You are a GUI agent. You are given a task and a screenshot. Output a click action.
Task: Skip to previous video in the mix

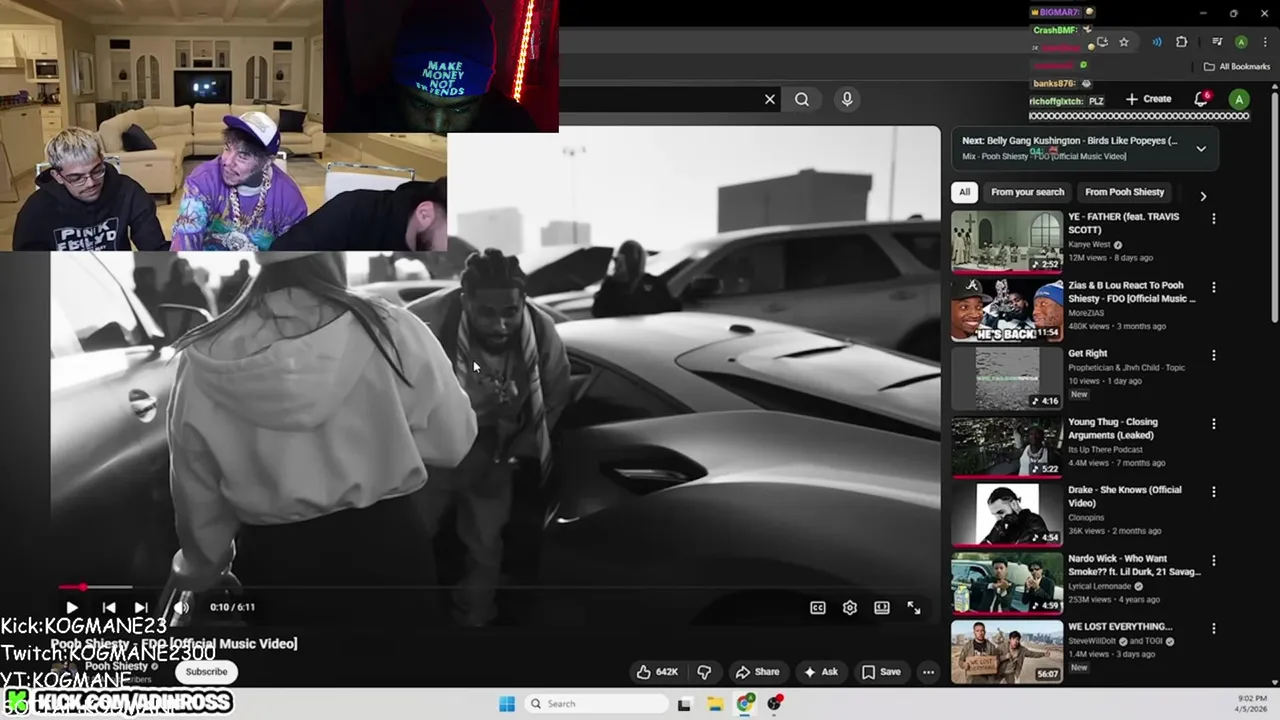(109, 607)
